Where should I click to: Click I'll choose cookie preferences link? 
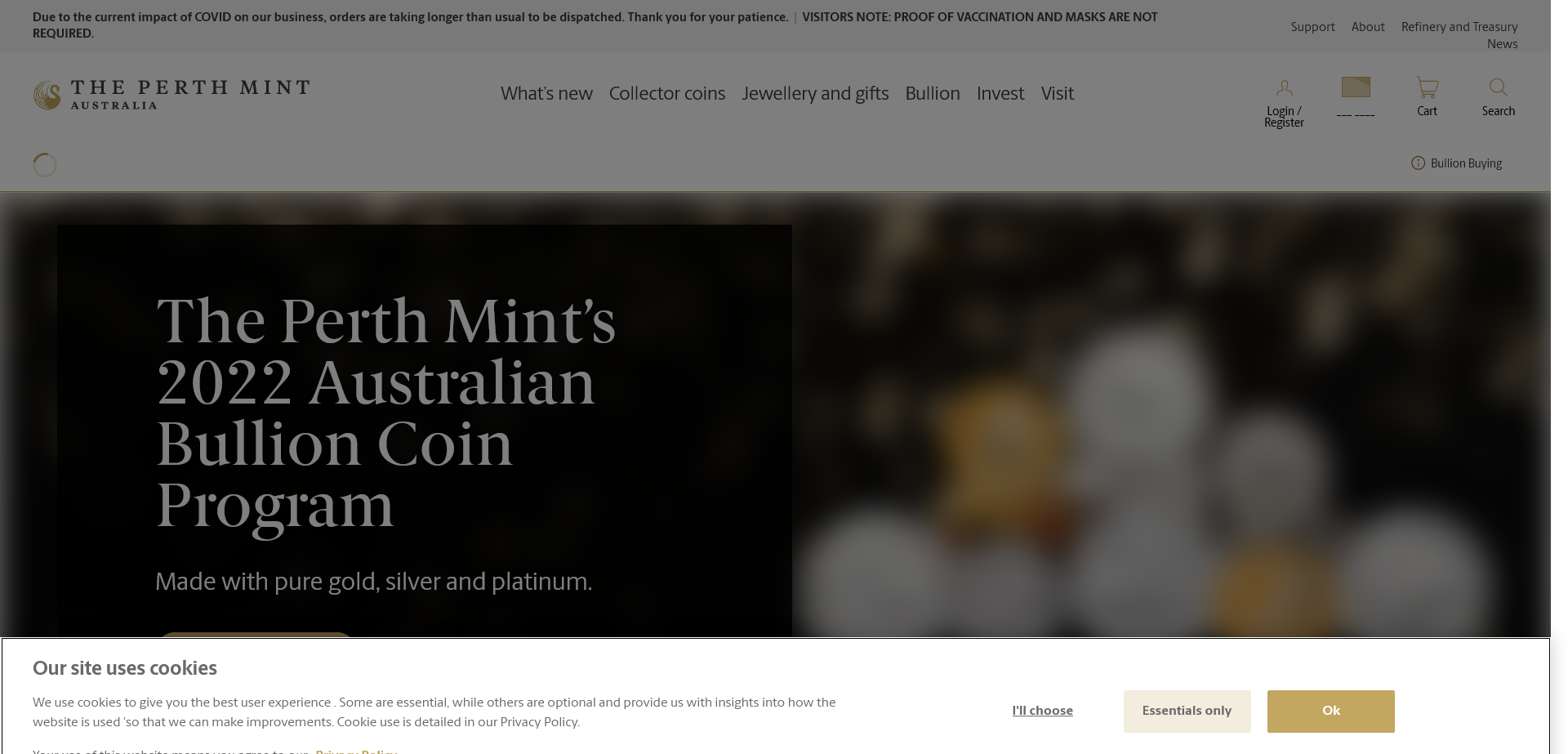tap(1042, 712)
